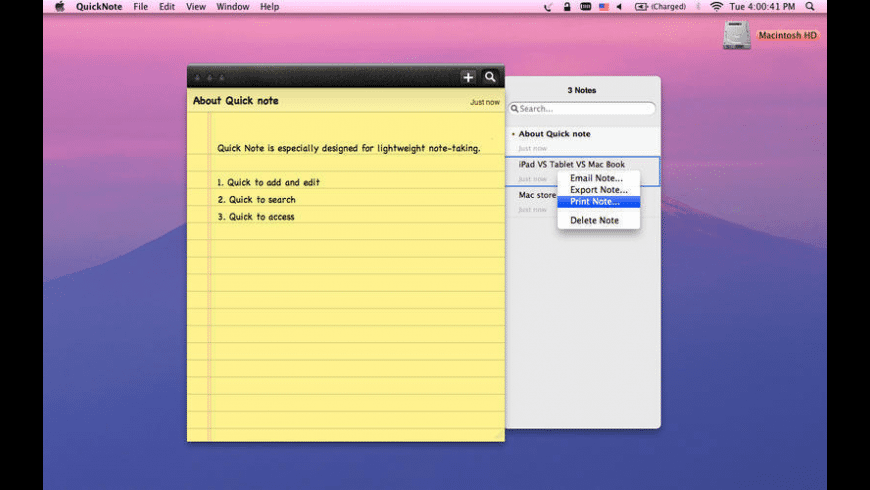Viewport: 870px width, 490px height.
Task: Click the padlock icon in menu bar
Action: [x=566, y=7]
